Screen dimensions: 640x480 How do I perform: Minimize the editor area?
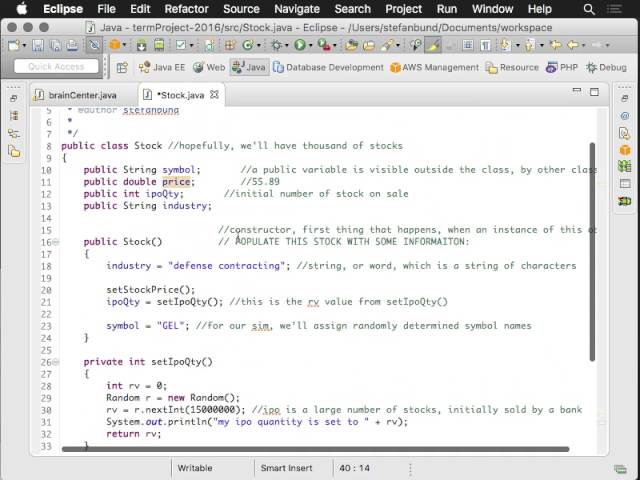coord(577,90)
